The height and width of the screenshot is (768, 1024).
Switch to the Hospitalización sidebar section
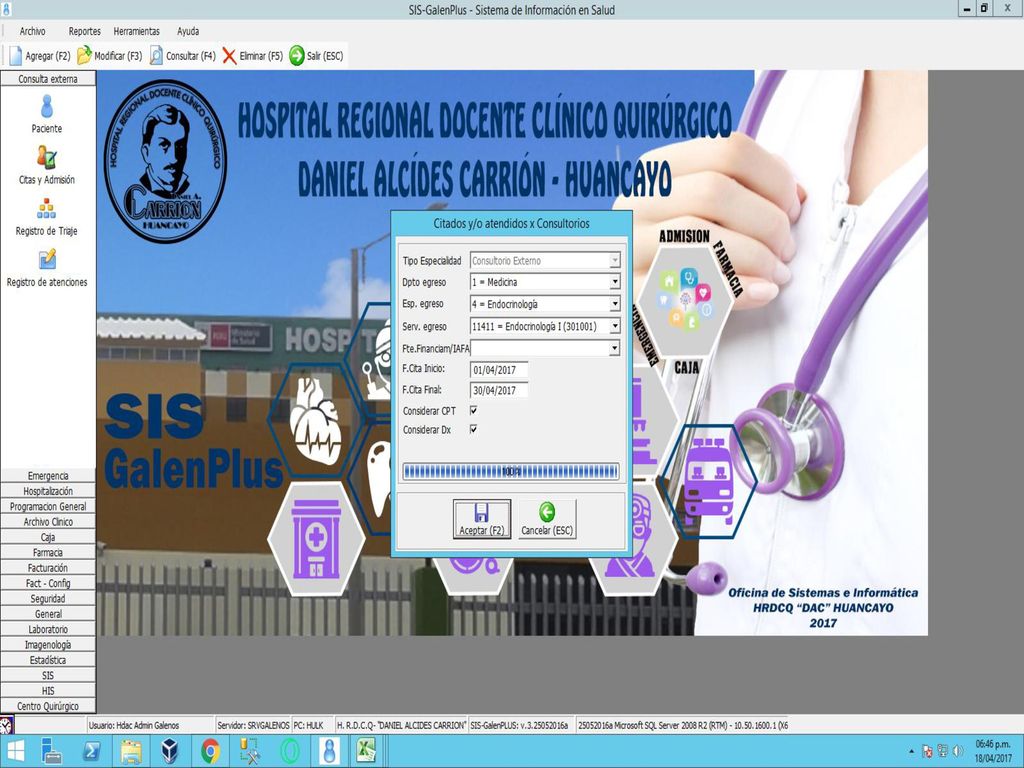click(x=48, y=491)
